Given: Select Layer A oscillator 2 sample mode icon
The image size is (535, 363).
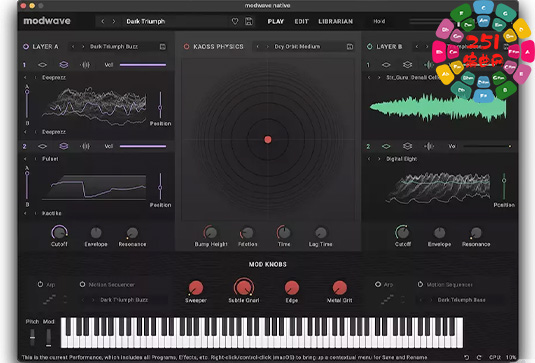Looking at the screenshot, I should [x=85, y=146].
